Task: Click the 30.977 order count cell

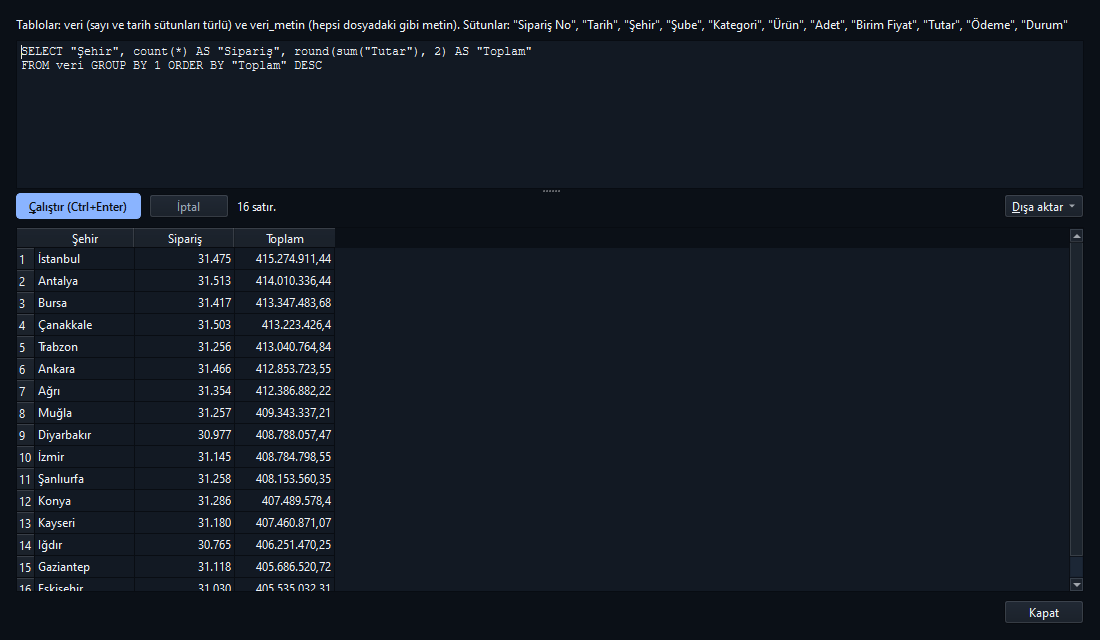Action: pyautogui.click(x=184, y=434)
